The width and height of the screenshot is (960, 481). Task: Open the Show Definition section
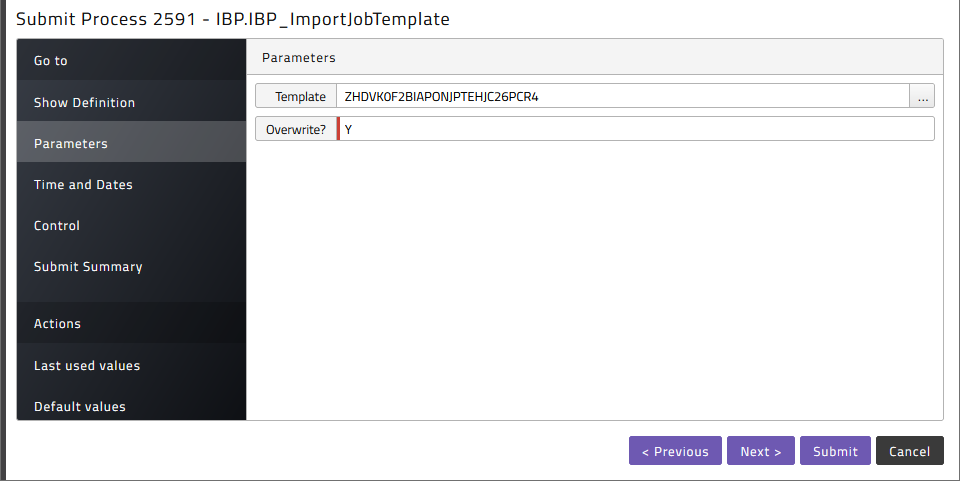[x=131, y=102]
